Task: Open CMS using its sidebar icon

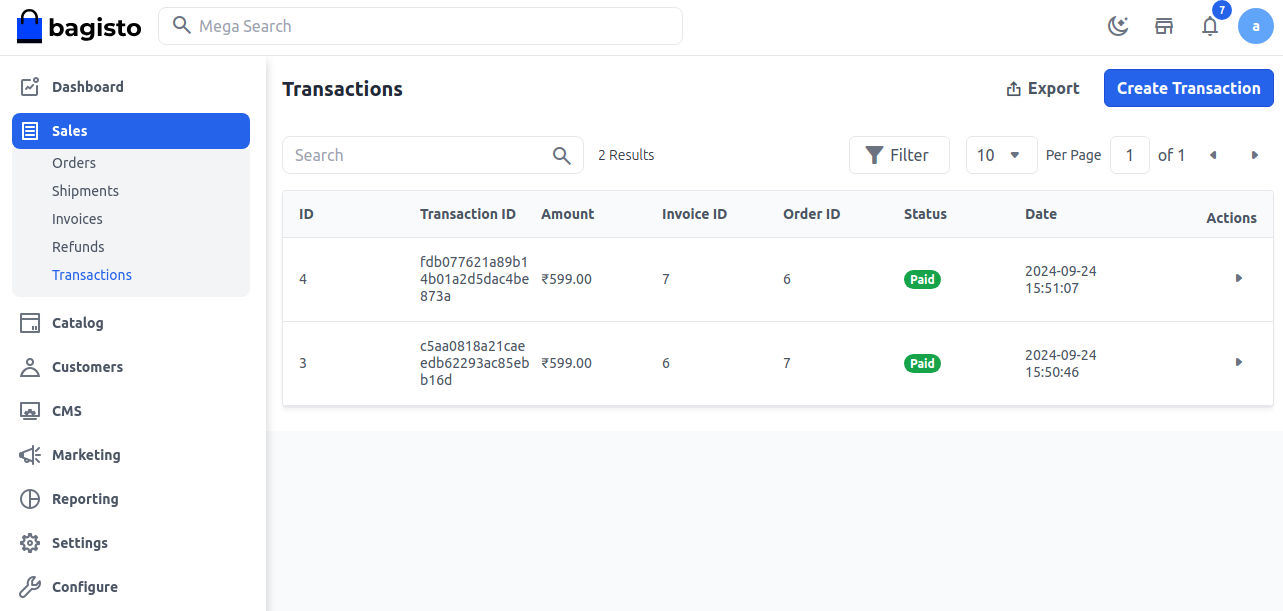Action: (x=29, y=410)
